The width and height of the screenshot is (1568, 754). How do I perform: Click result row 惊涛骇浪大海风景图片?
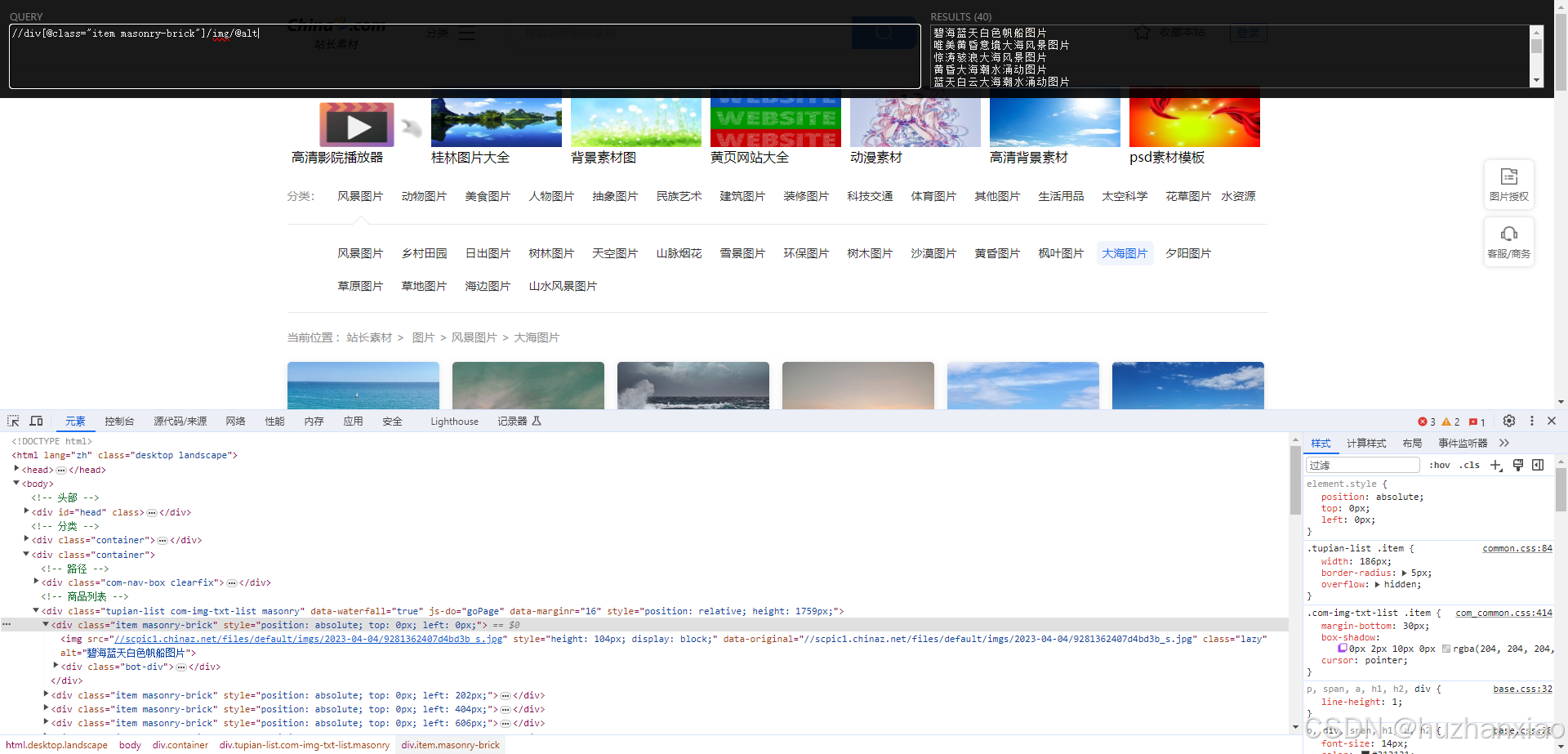[990, 57]
